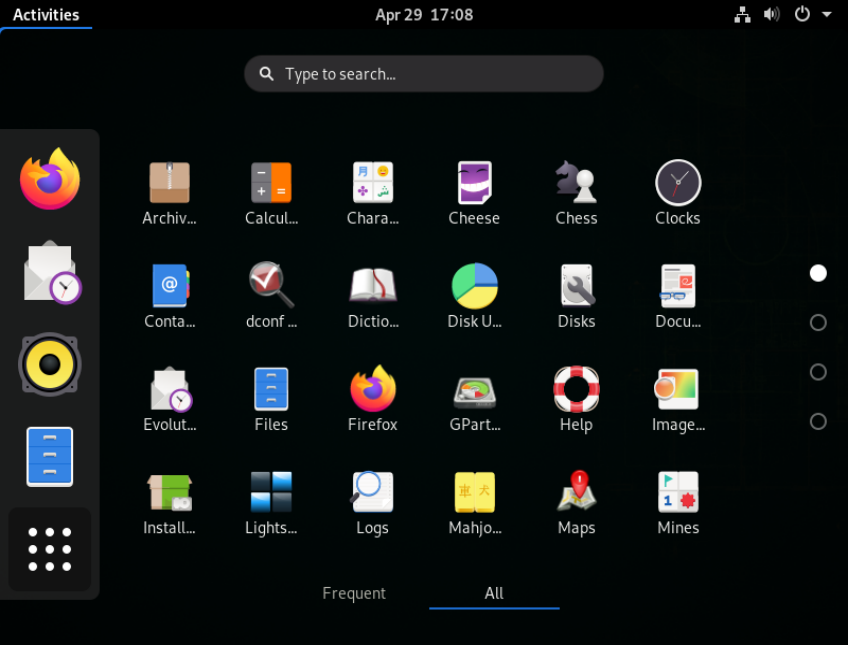The width and height of the screenshot is (848, 645).
Task: Open Evolution mail from the dock
Action: pyautogui.click(x=51, y=272)
